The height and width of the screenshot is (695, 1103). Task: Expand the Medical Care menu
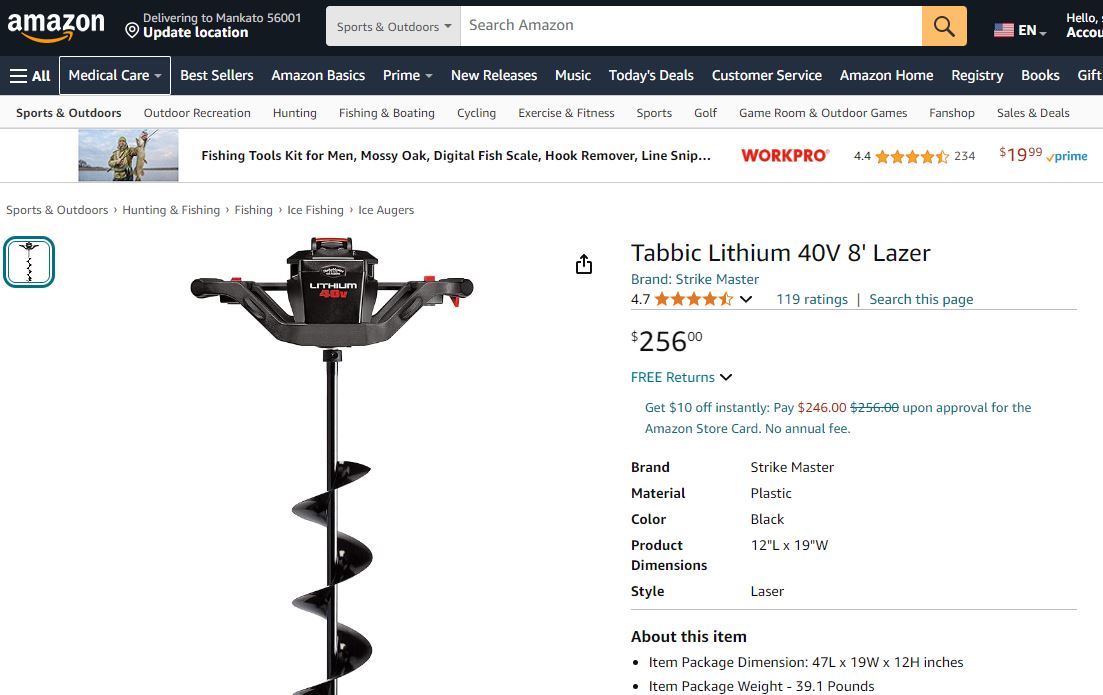coord(115,75)
